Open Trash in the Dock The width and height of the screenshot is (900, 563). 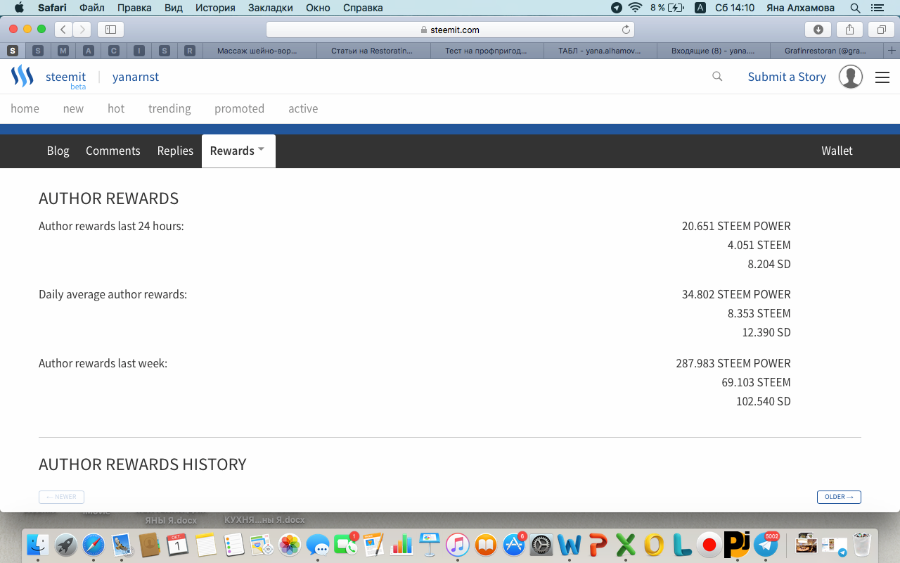862,544
